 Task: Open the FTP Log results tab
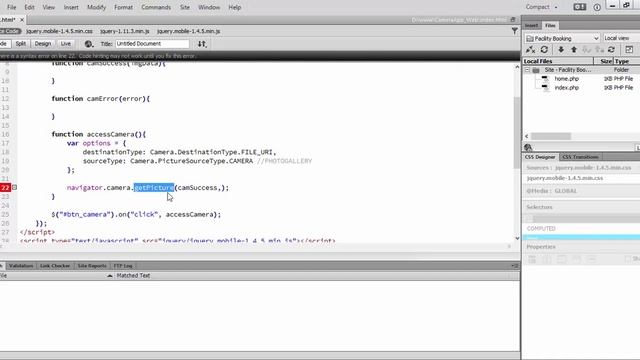point(123,266)
